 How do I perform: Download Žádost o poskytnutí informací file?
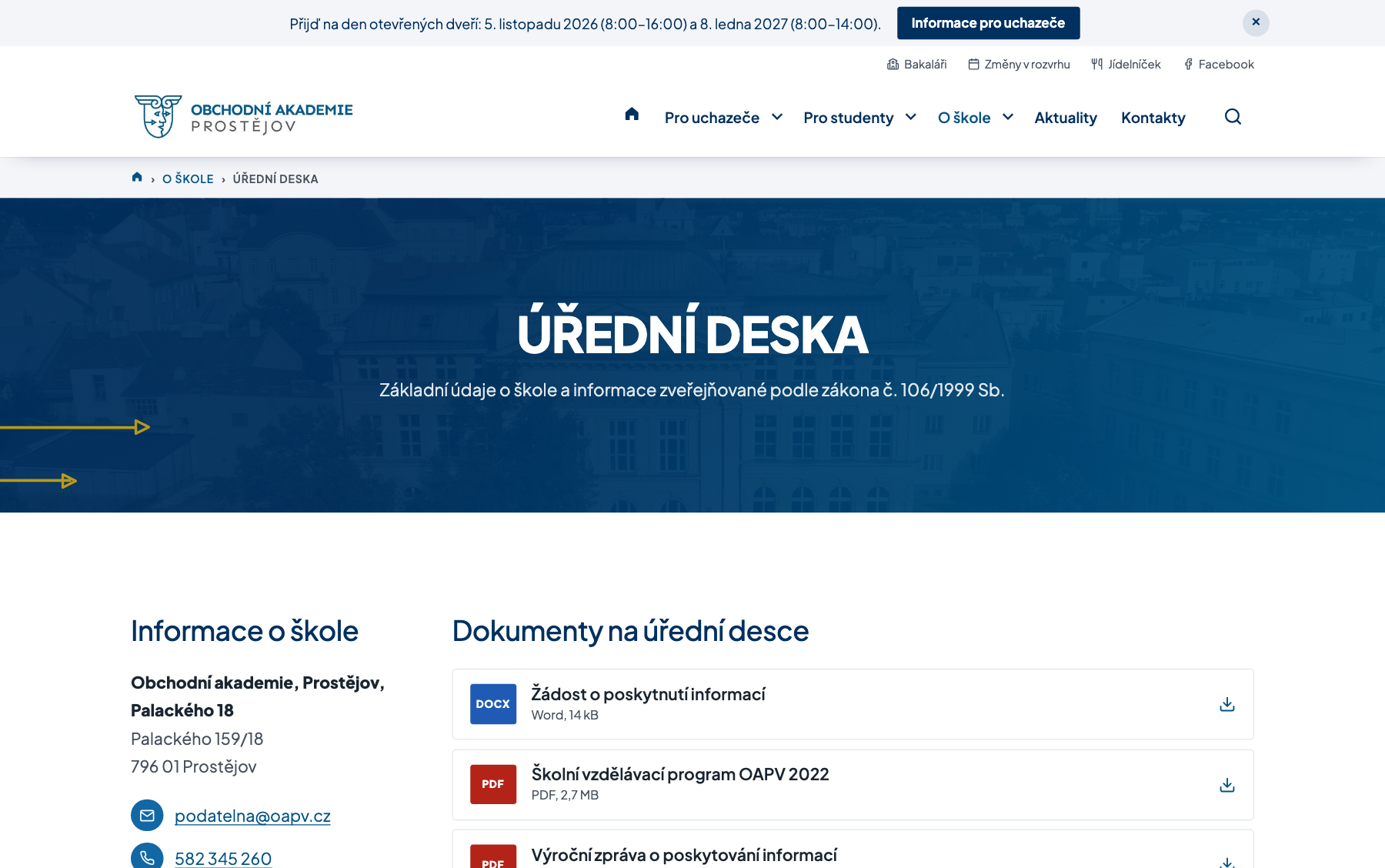(x=1227, y=704)
